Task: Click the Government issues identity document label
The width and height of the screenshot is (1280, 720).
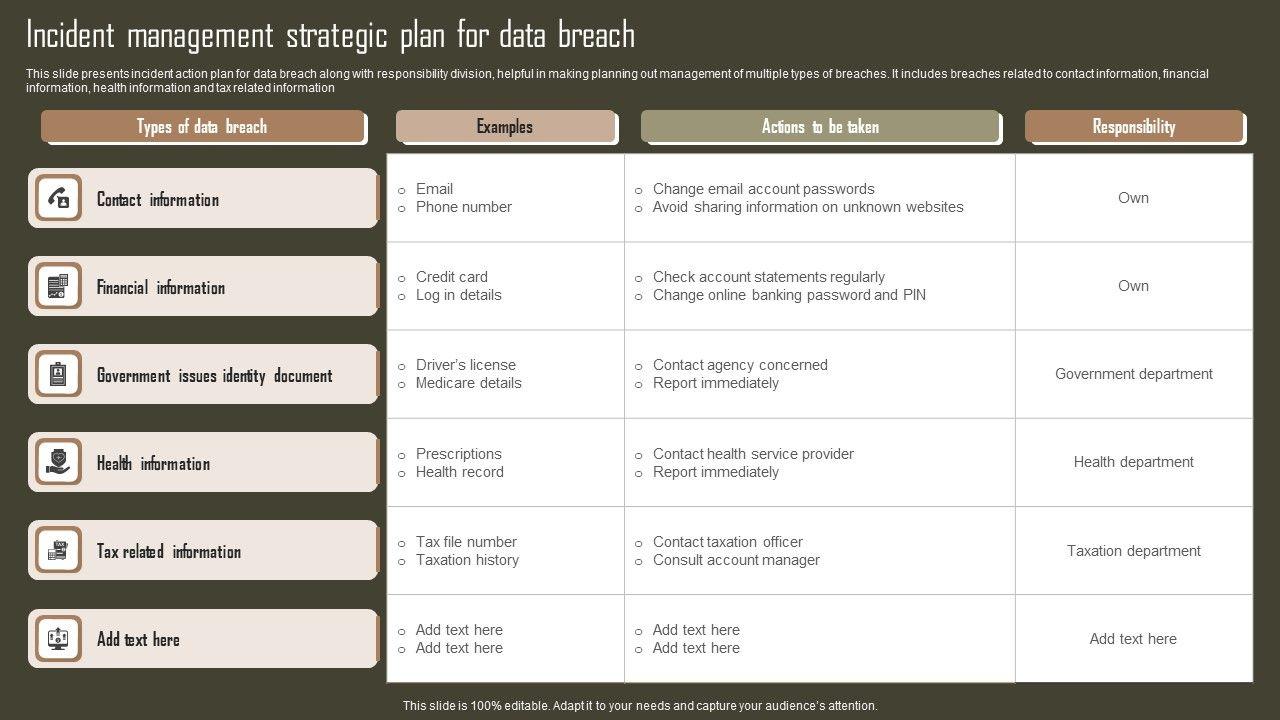Action: [214, 376]
